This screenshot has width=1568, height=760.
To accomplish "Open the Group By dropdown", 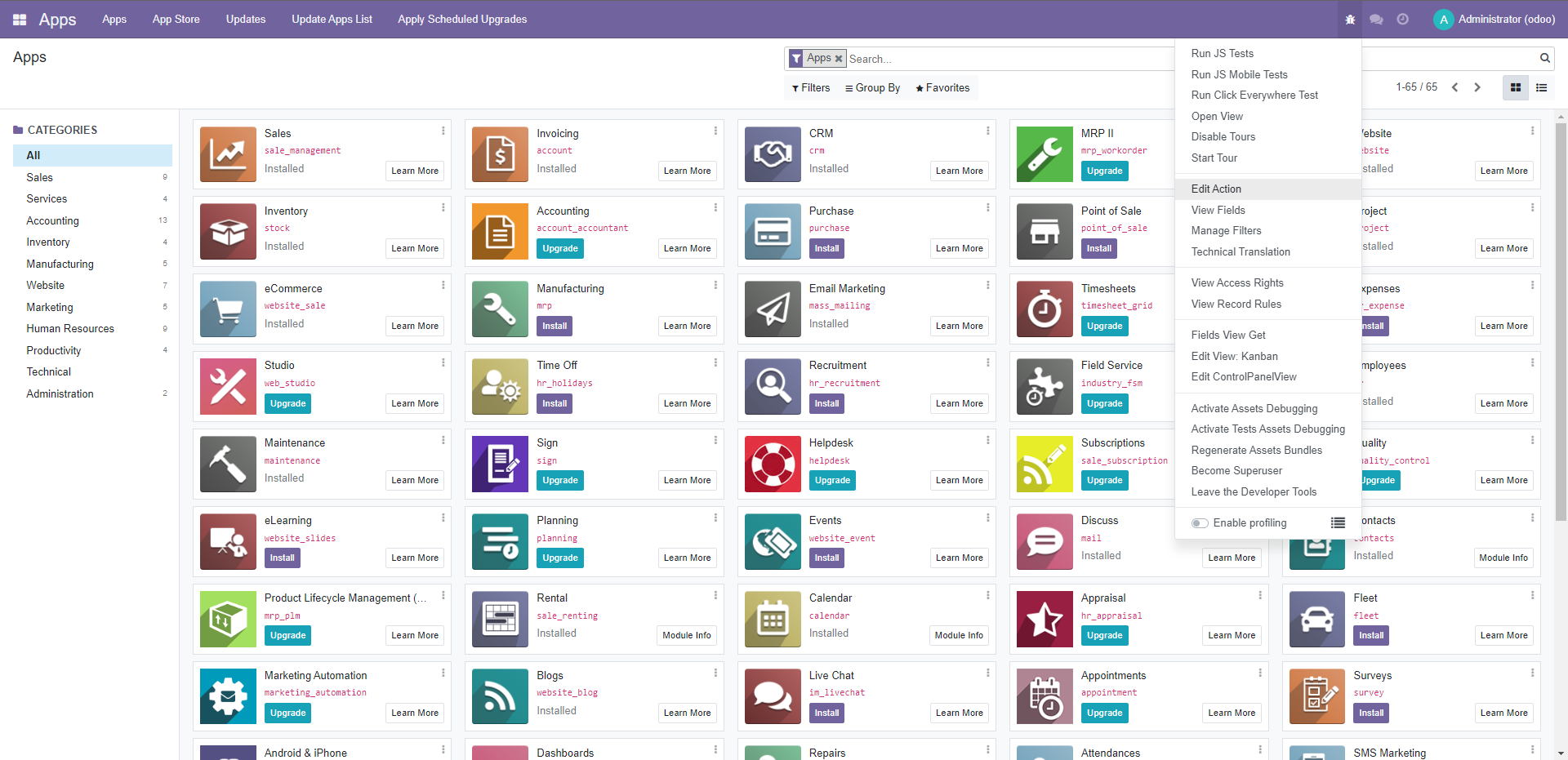I will (872, 88).
